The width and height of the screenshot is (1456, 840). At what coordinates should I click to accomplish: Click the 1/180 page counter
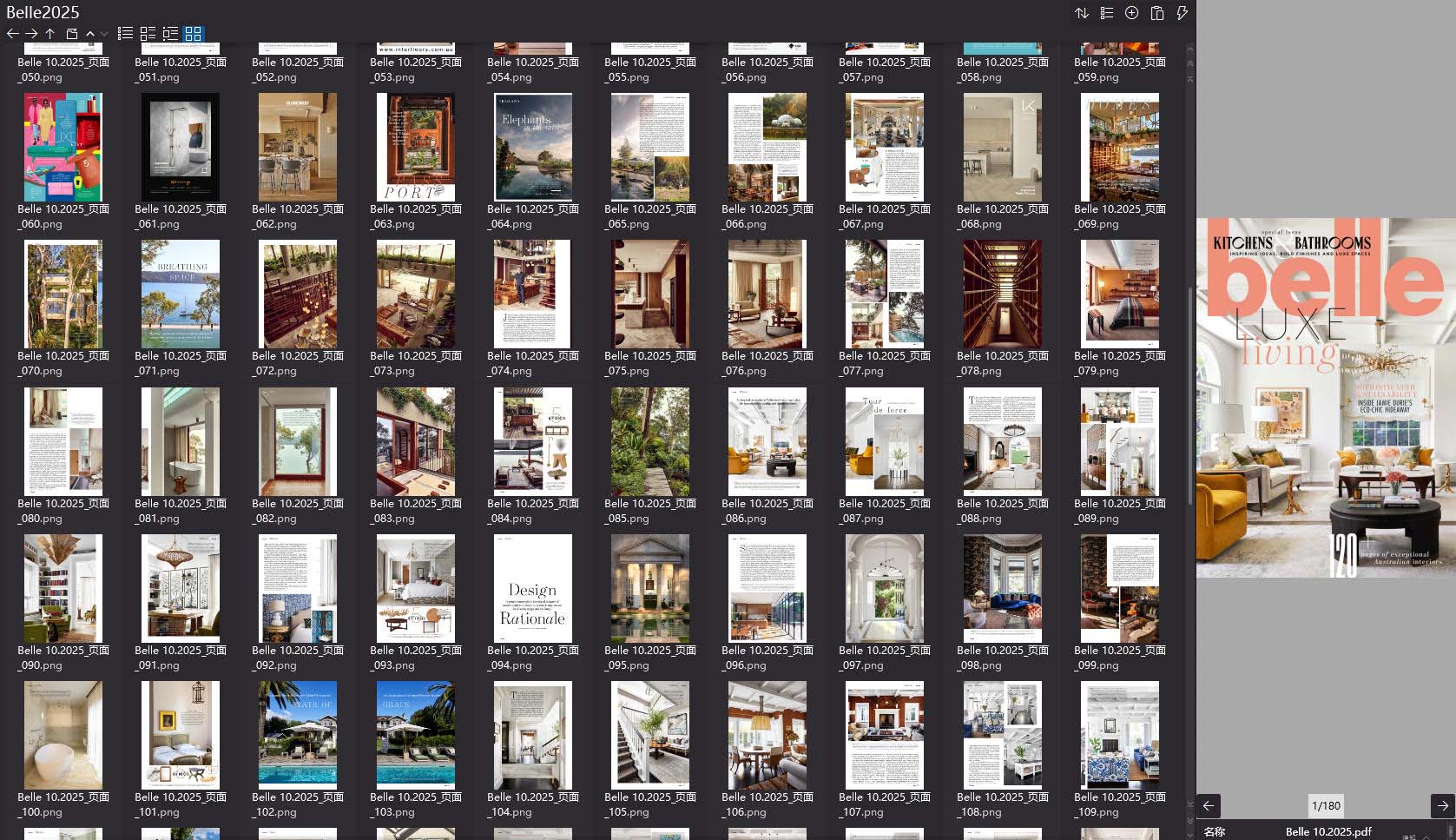(1325, 805)
